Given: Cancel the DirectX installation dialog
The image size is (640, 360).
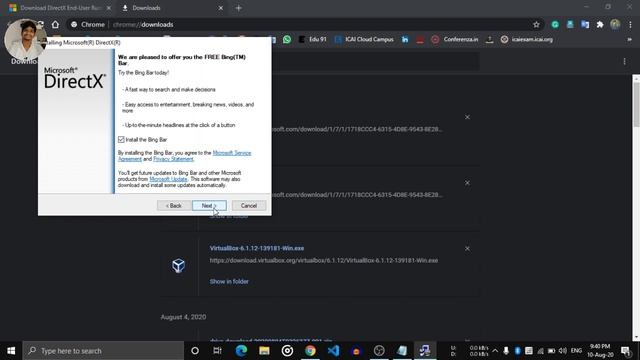Looking at the screenshot, I should [249, 205].
